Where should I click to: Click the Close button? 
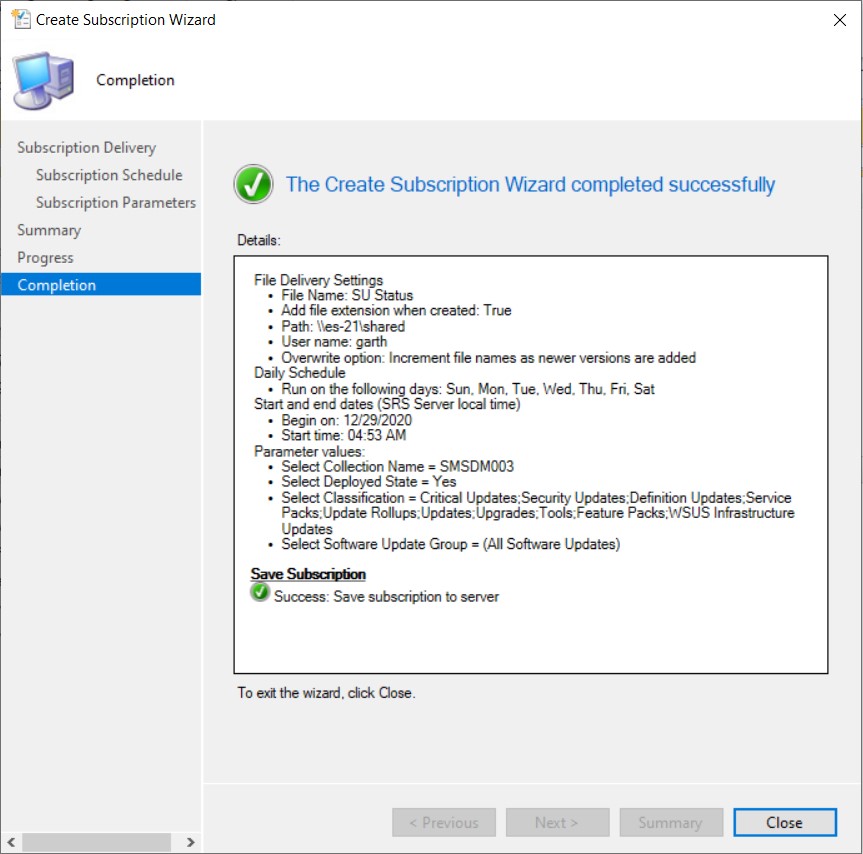(784, 822)
